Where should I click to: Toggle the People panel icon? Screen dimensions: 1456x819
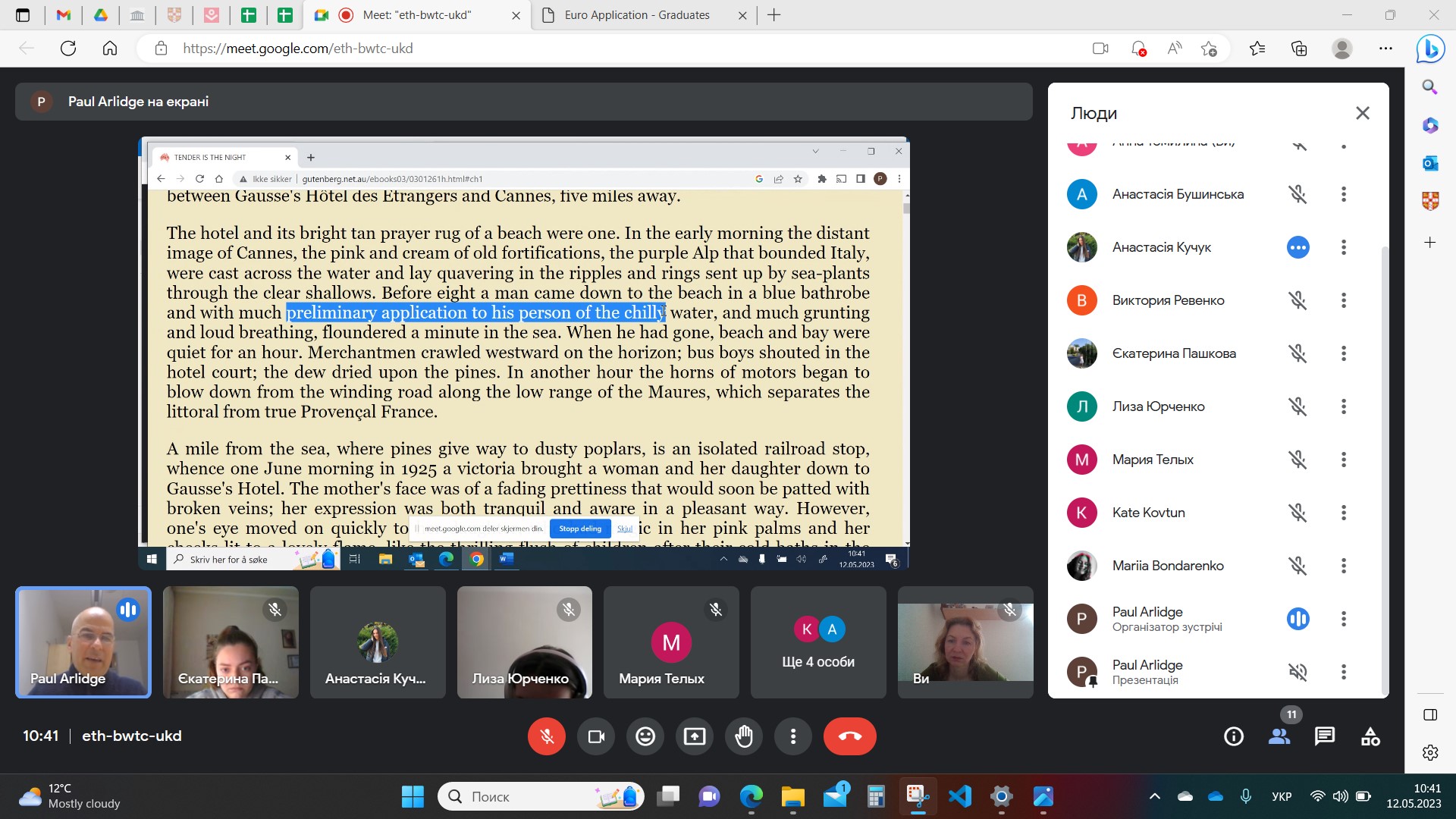[x=1279, y=736]
